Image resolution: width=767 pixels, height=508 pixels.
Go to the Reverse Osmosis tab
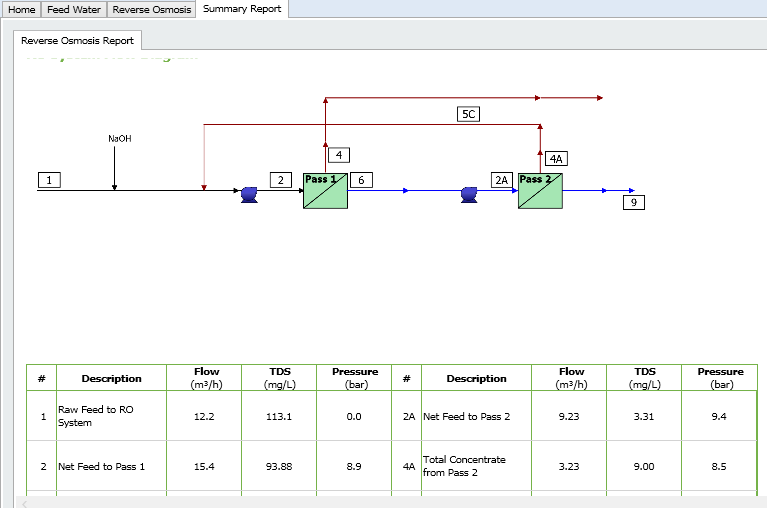click(x=151, y=9)
